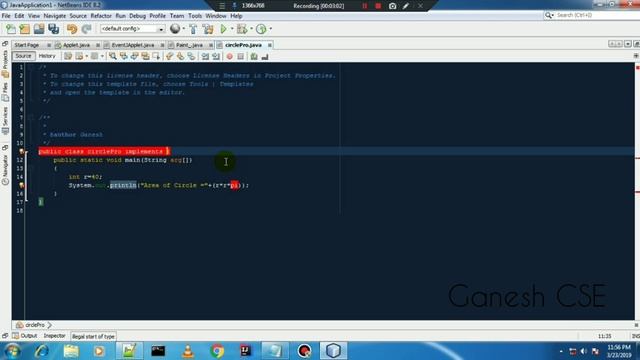The image size is (640, 360).
Task: Click the Clean and Build icon
Action: click(208, 29)
